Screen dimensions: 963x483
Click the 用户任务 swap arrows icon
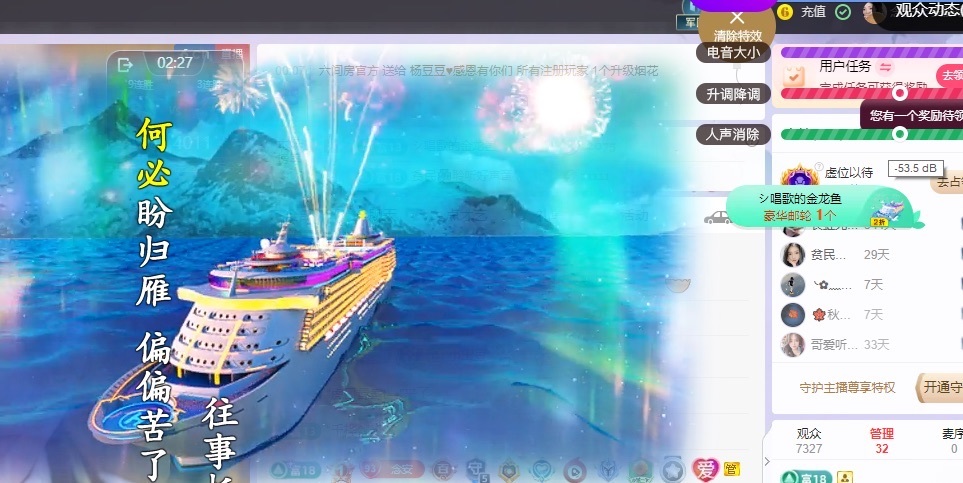click(885, 66)
